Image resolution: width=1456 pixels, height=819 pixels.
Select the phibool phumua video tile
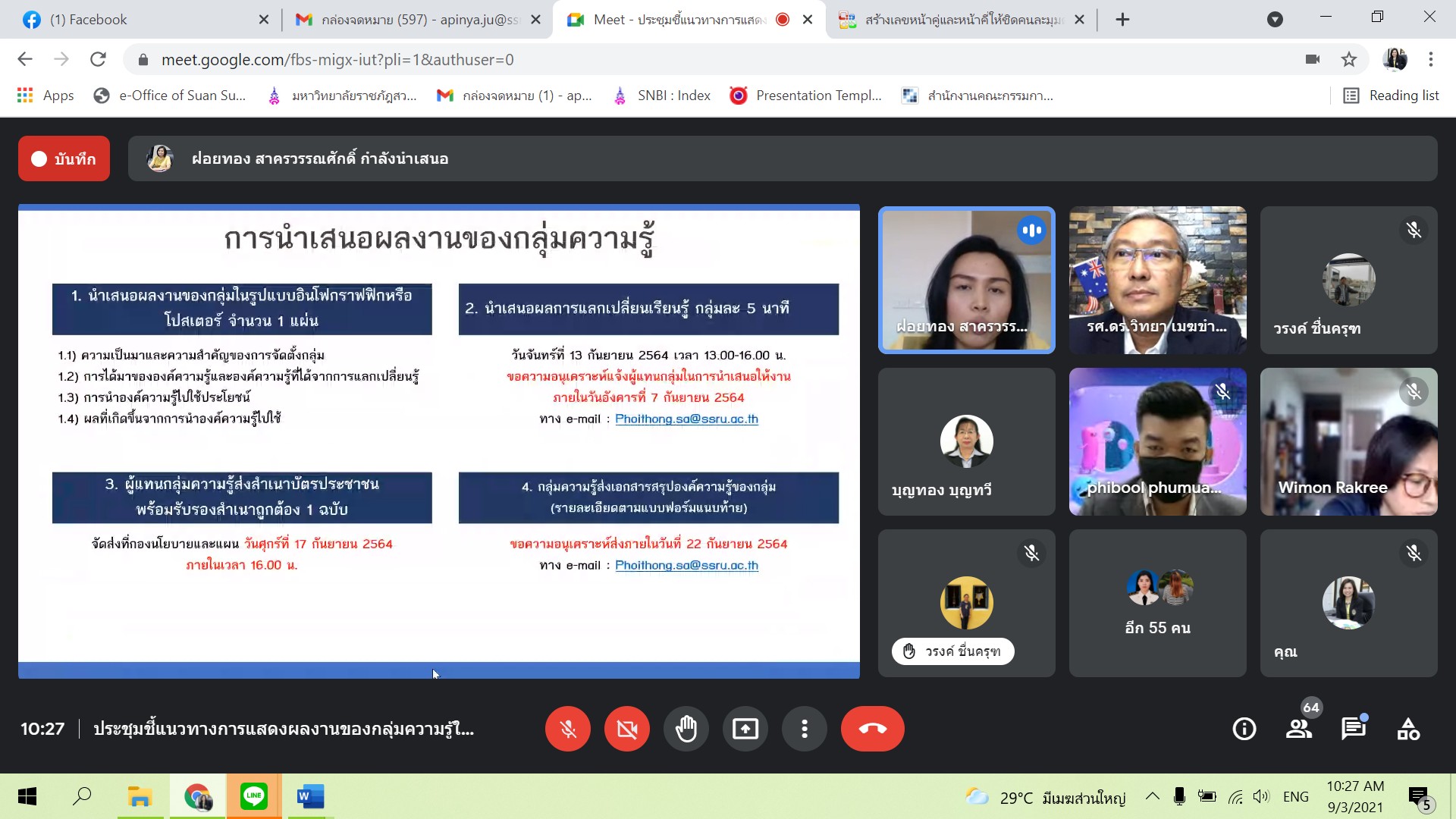click(x=1157, y=441)
